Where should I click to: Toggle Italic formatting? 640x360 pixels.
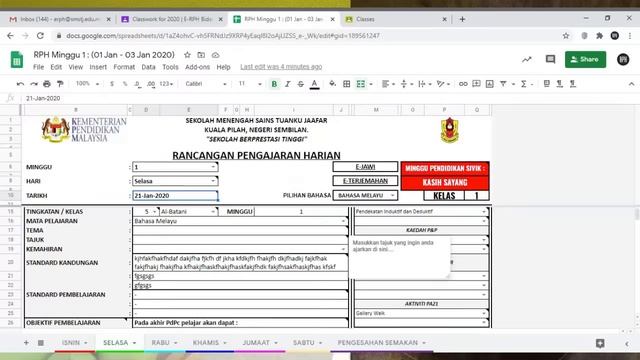click(x=287, y=84)
